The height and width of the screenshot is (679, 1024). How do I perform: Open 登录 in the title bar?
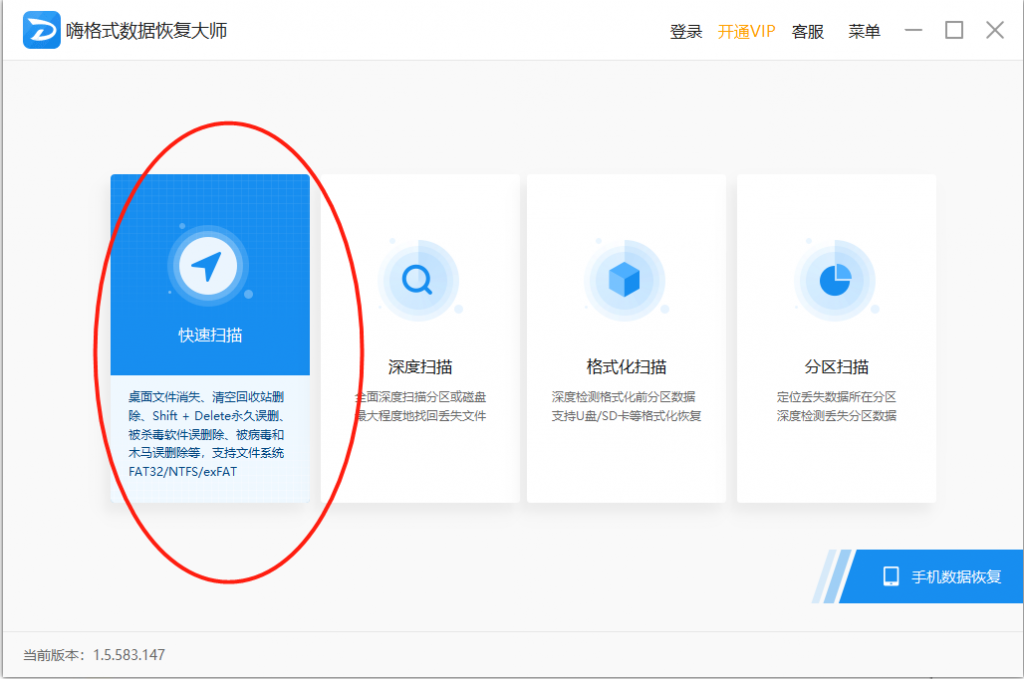tap(686, 31)
